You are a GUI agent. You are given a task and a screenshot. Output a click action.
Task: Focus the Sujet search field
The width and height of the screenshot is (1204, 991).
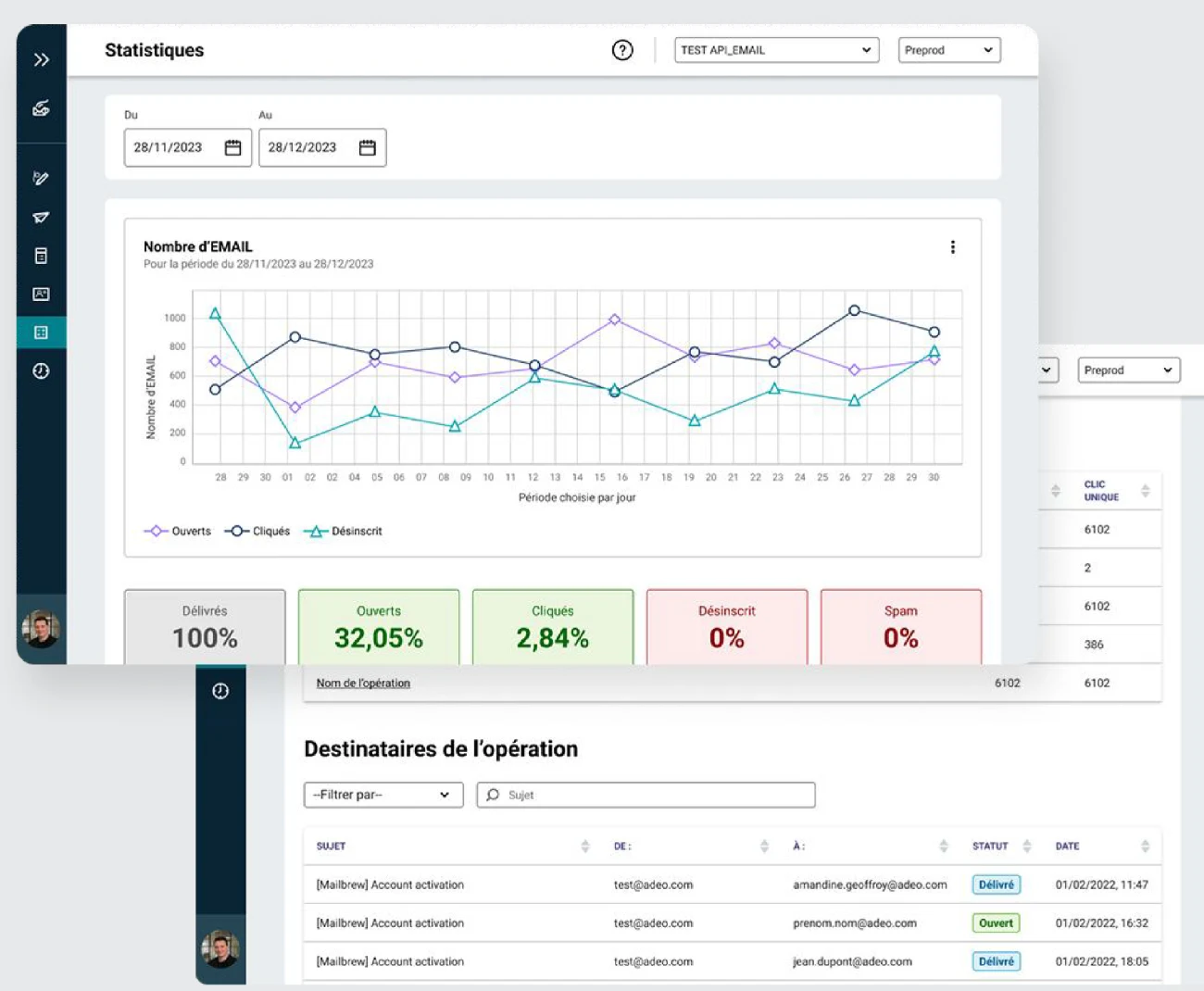pyautogui.click(x=646, y=795)
